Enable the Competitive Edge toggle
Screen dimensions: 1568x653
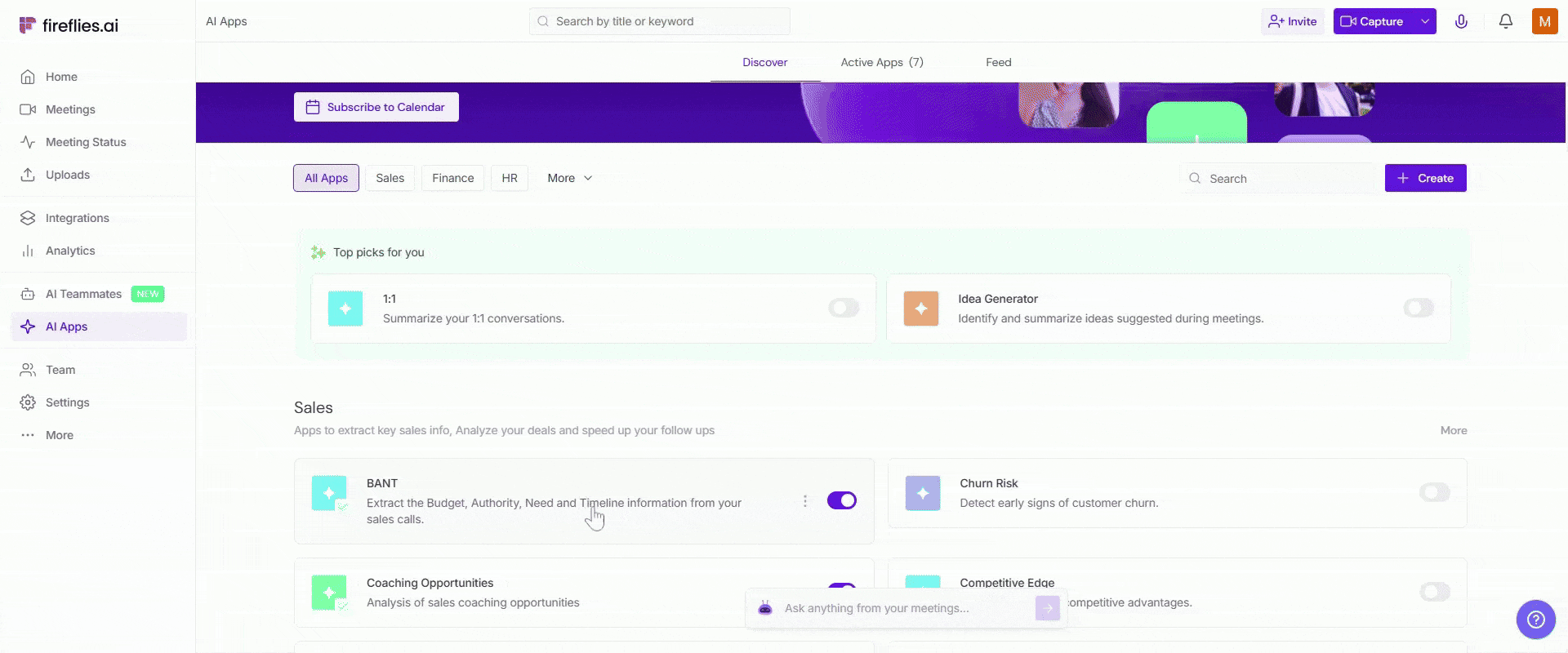coord(1435,592)
